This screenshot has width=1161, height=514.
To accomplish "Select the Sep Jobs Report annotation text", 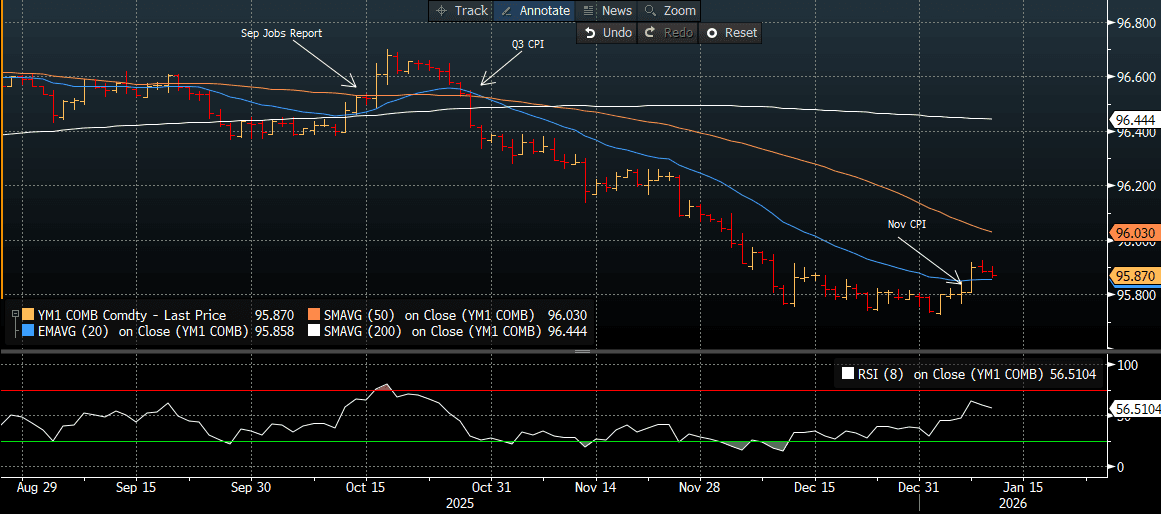I will tap(282, 33).
